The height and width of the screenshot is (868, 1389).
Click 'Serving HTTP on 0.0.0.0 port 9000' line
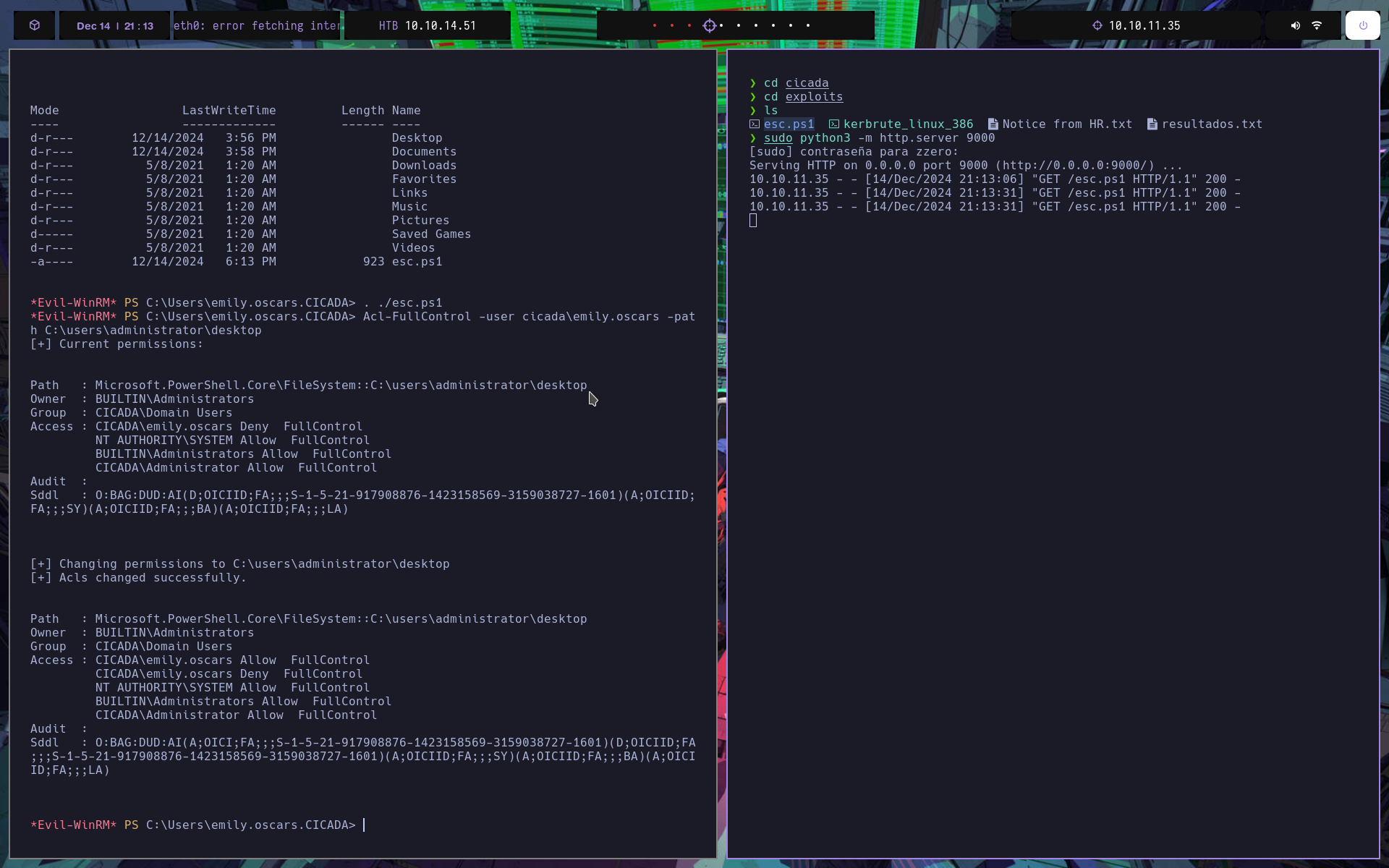[x=967, y=166]
